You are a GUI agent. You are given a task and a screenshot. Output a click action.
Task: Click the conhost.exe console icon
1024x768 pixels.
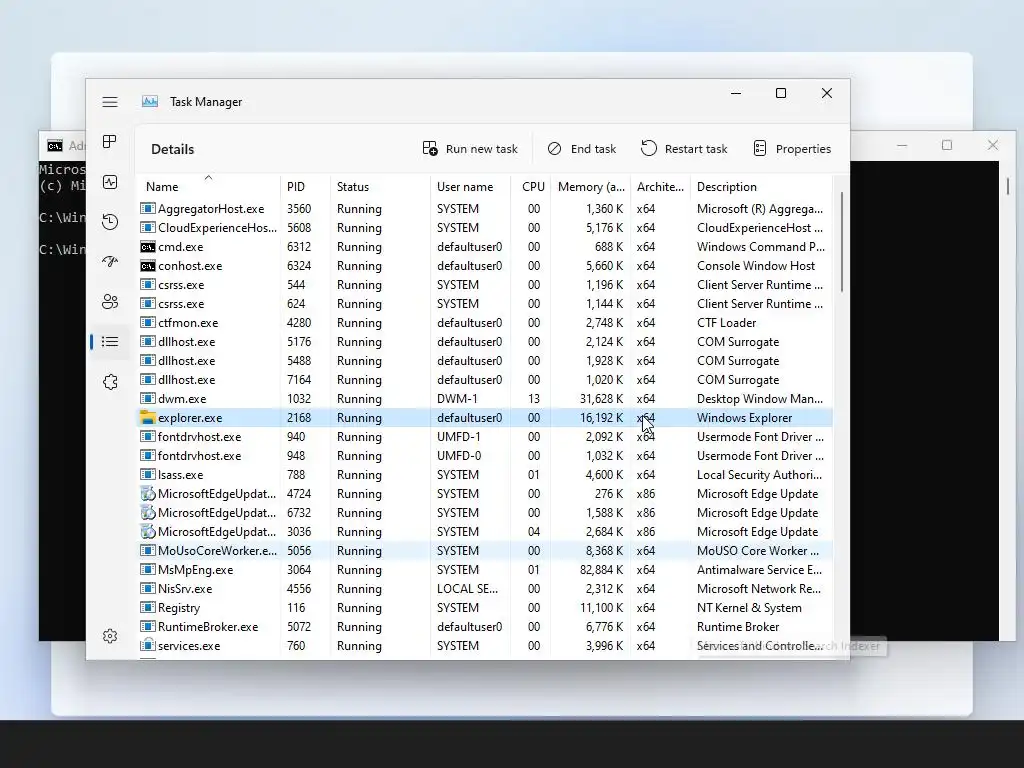(x=148, y=266)
